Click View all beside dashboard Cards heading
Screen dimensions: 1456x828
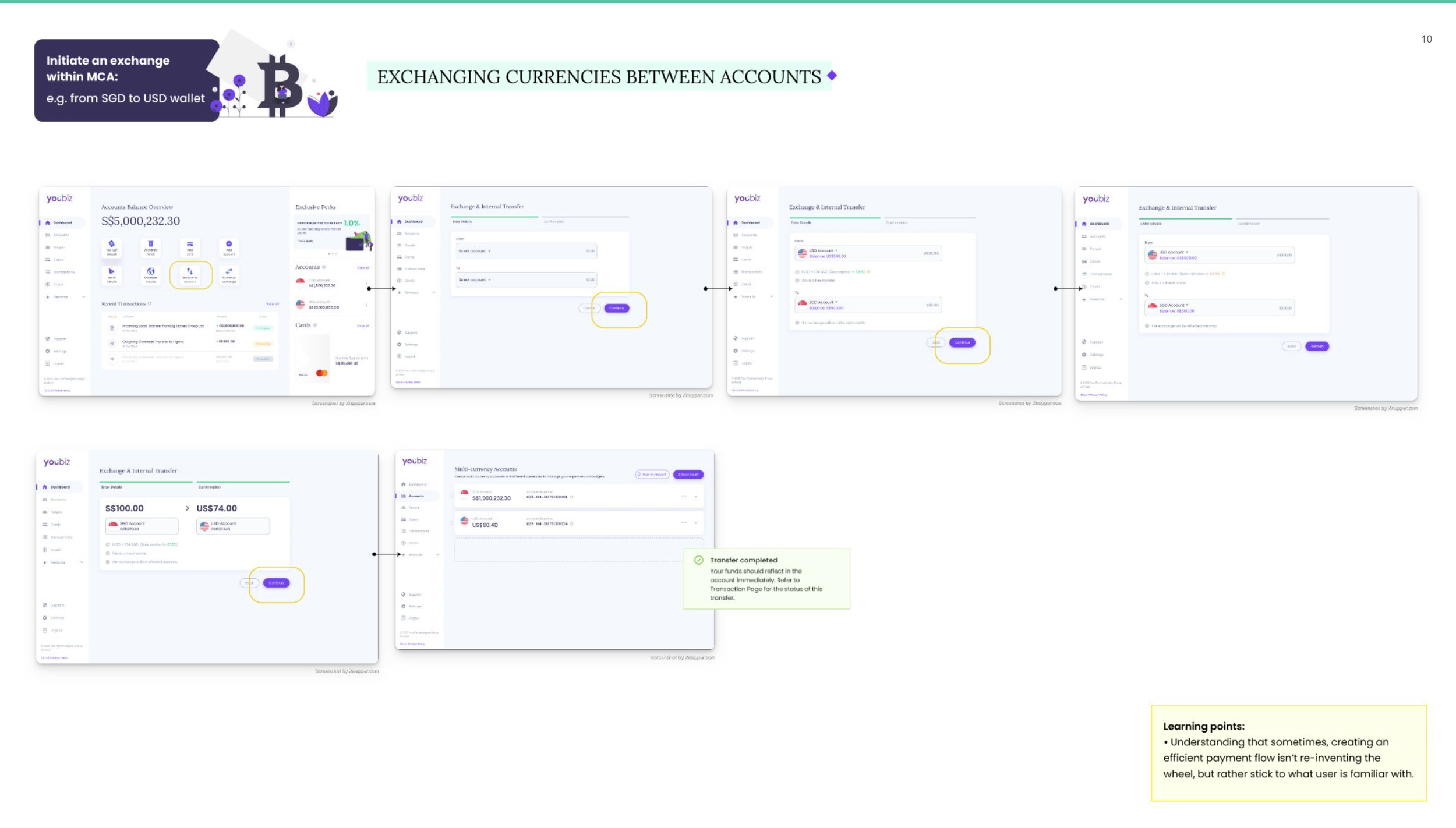click(x=363, y=326)
